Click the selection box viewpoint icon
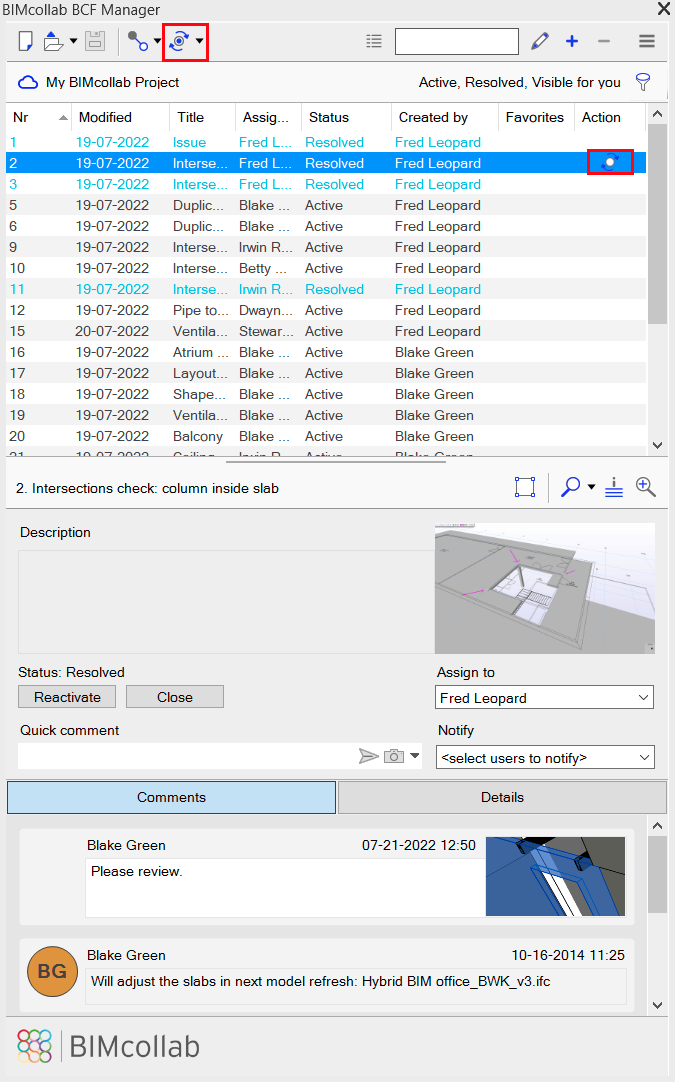This screenshot has height=1082, width=675. coord(525,487)
